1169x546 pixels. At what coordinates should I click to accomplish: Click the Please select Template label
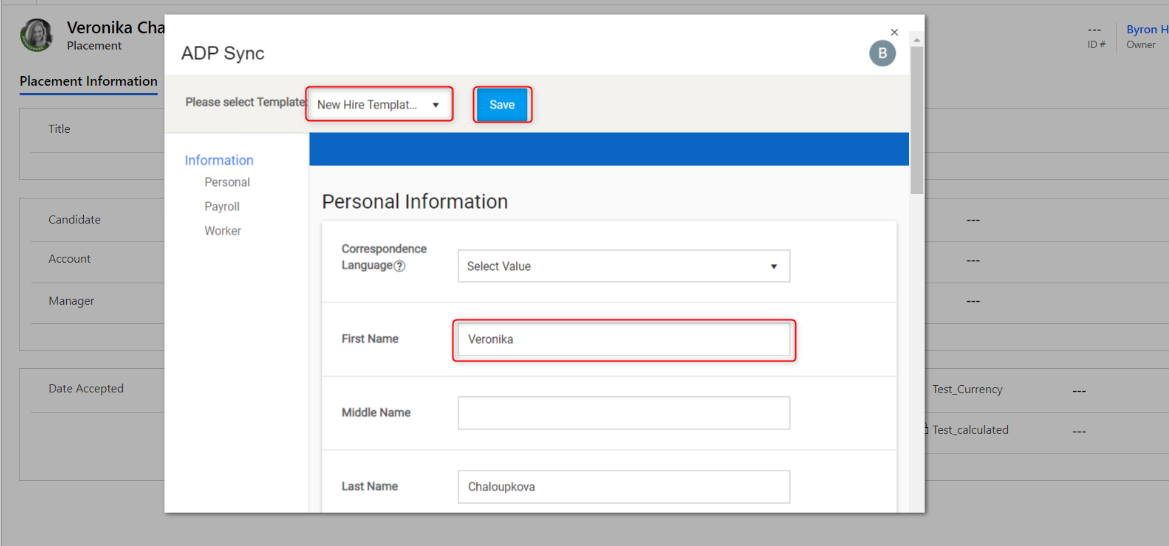click(246, 102)
